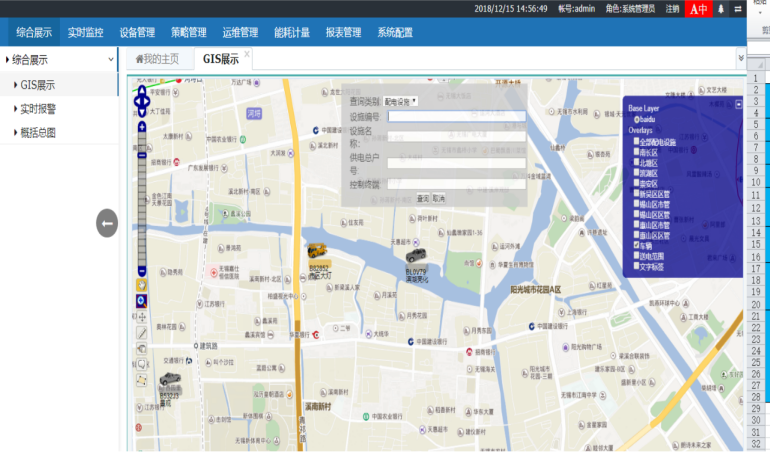Screen dimensions: 770x455
Task: Open the 查询类别 dropdown
Action: click(x=400, y=102)
